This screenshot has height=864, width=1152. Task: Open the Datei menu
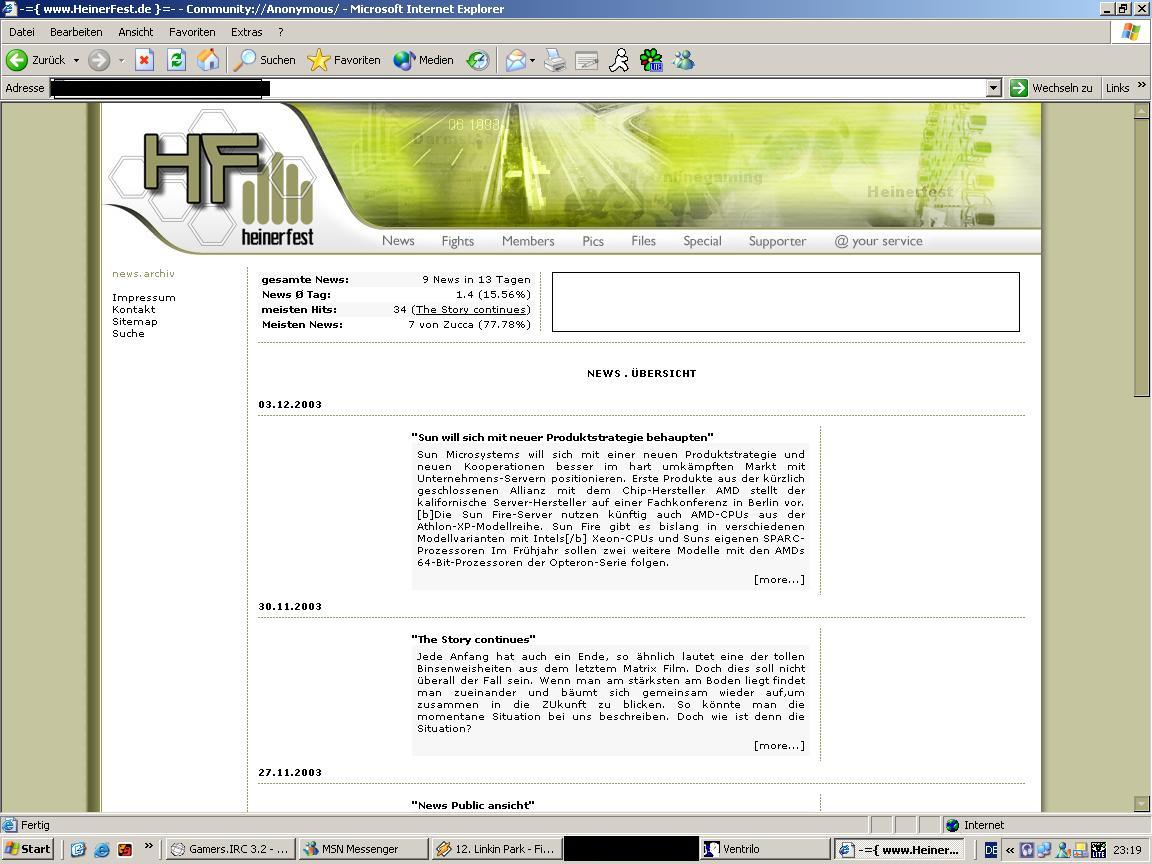point(22,32)
